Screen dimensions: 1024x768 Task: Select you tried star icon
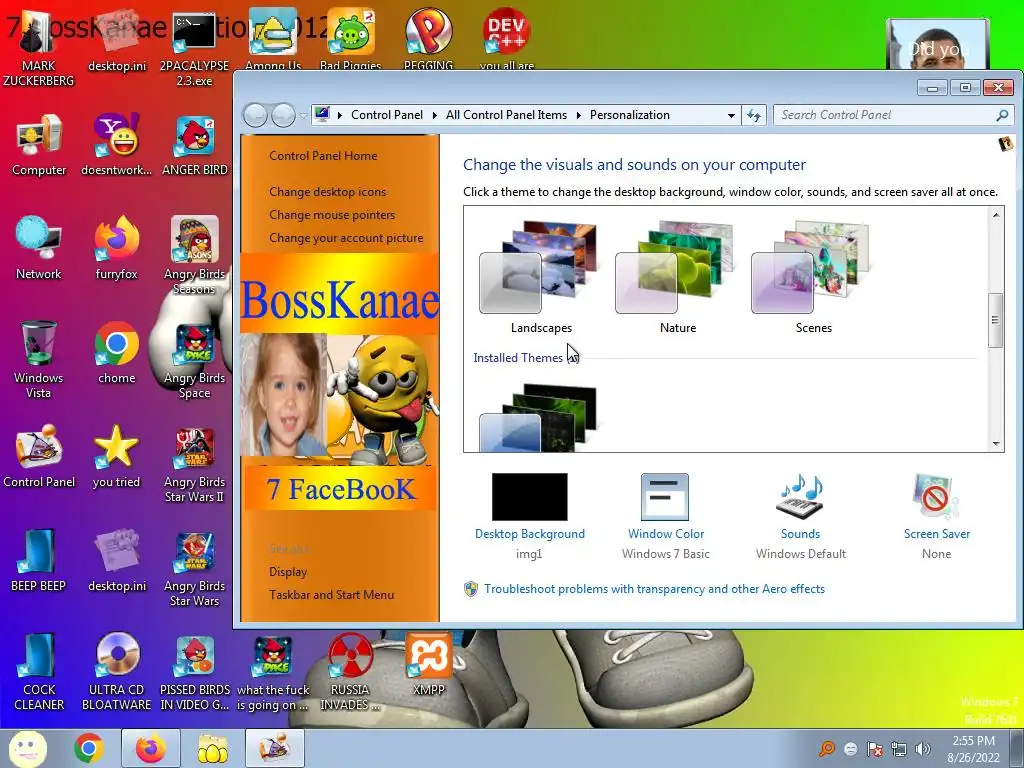(116, 456)
